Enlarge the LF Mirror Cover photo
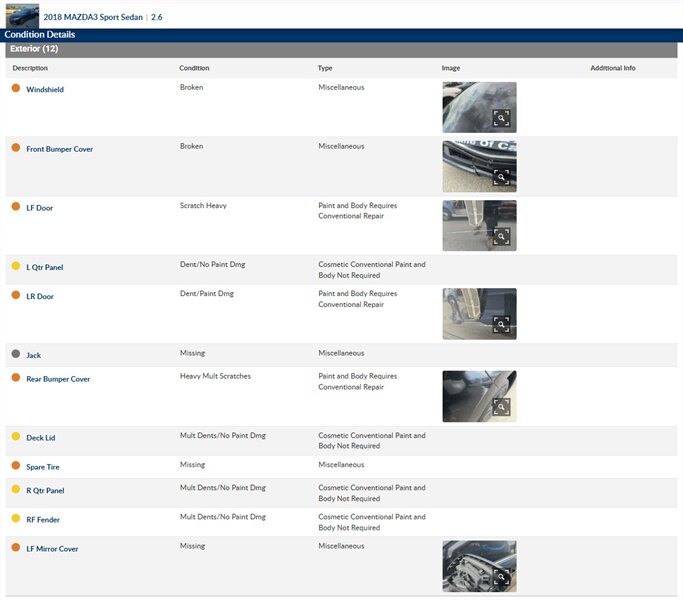The height and width of the screenshot is (600, 683). (501, 577)
